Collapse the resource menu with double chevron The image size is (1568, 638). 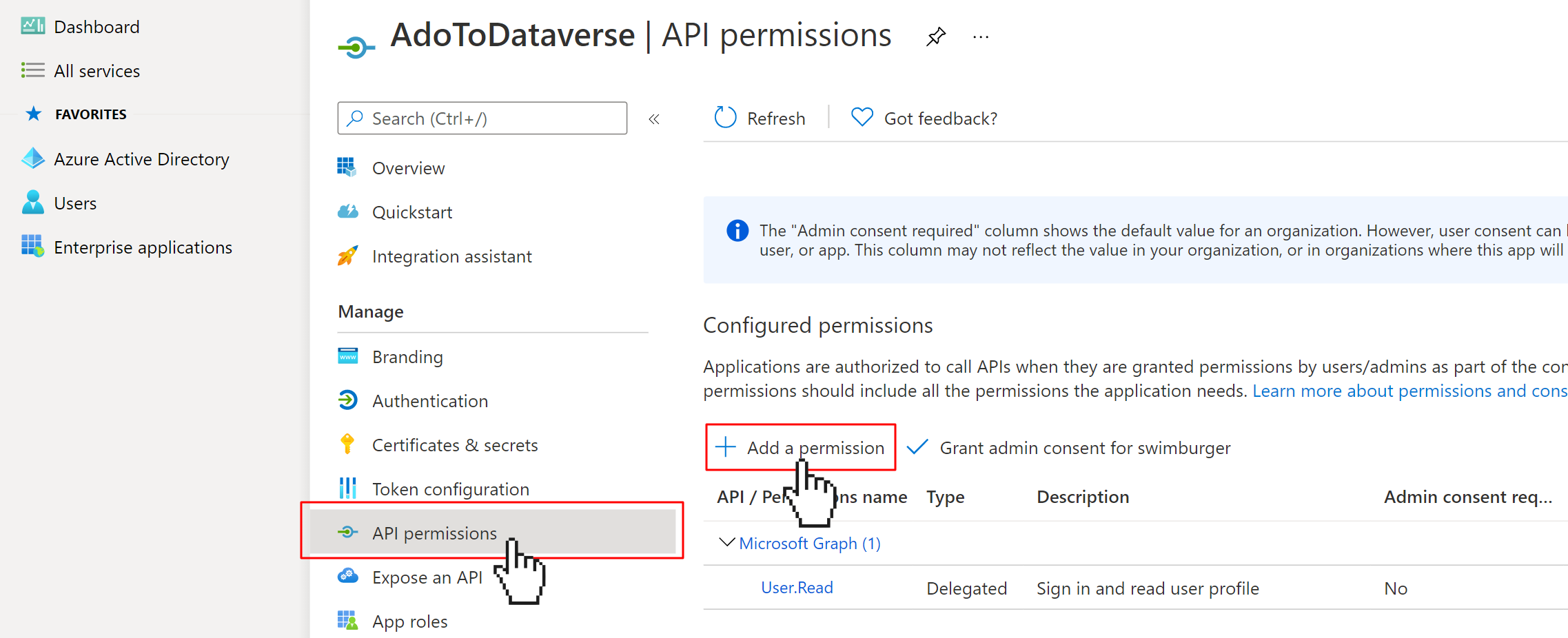654,119
